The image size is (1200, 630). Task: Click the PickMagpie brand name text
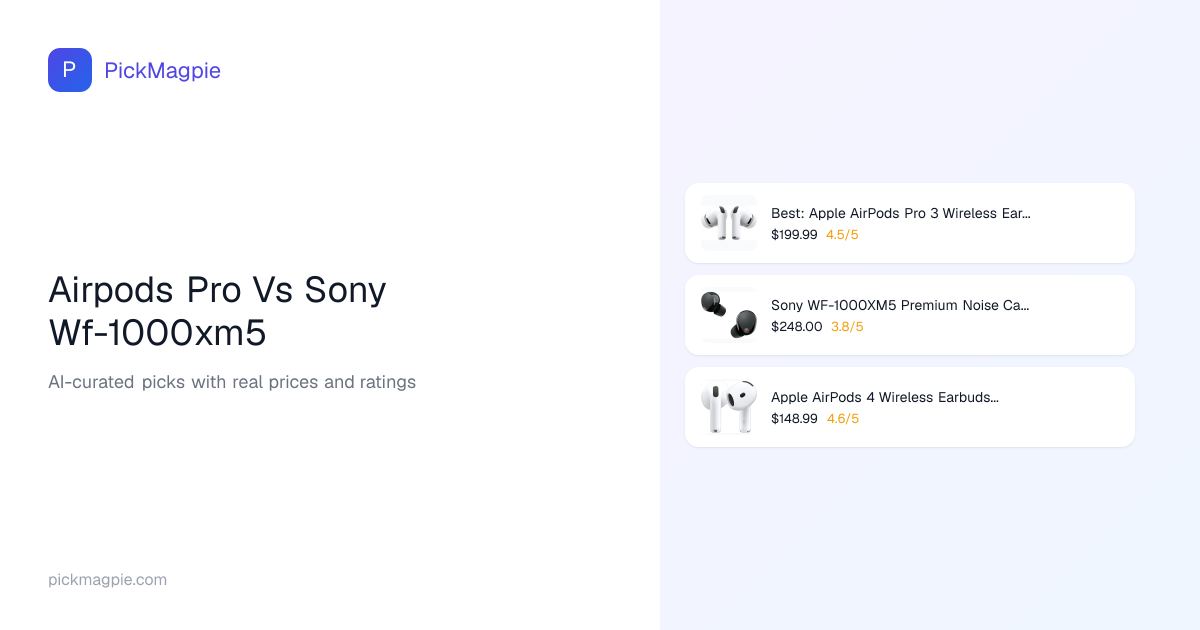pos(162,70)
